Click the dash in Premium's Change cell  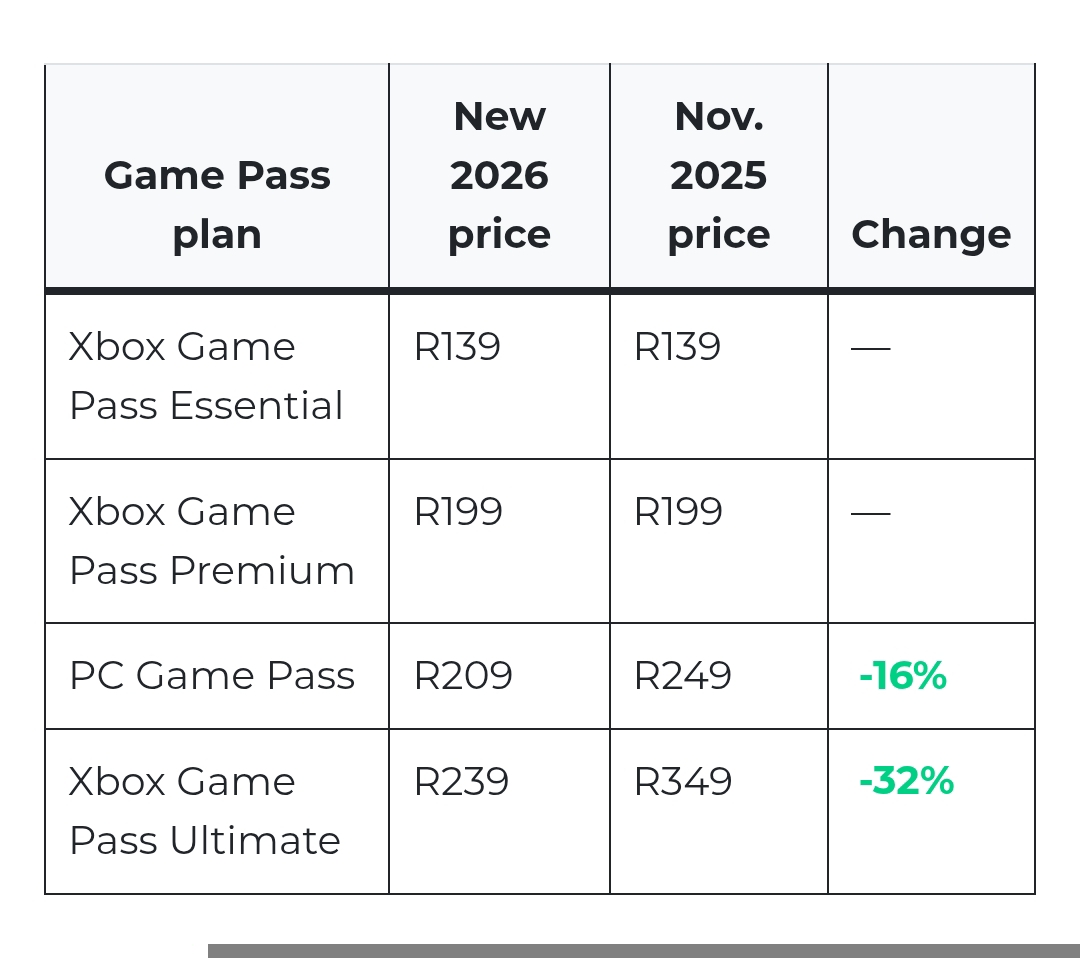(x=870, y=513)
